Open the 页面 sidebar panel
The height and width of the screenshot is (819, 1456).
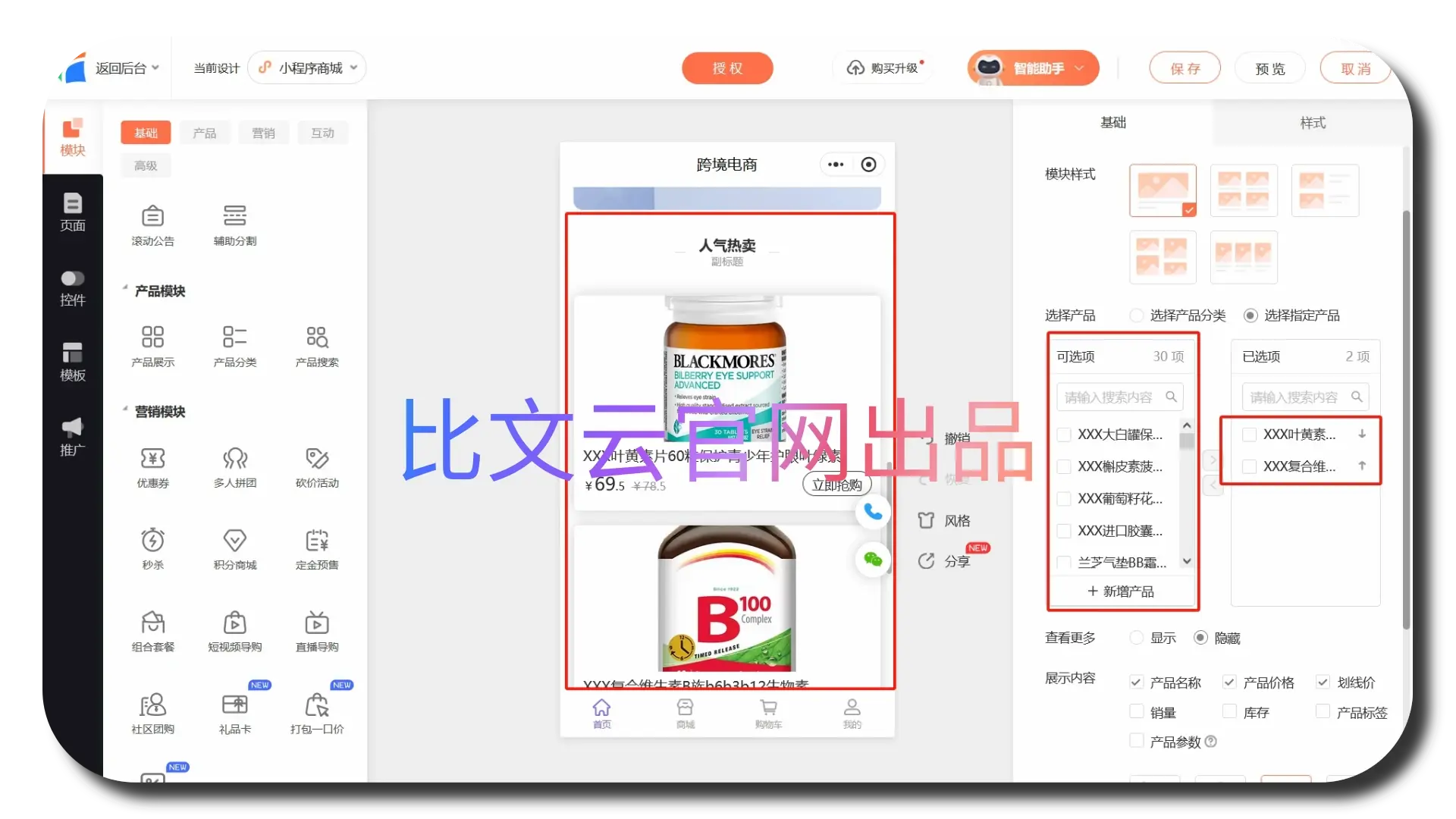[x=72, y=212]
